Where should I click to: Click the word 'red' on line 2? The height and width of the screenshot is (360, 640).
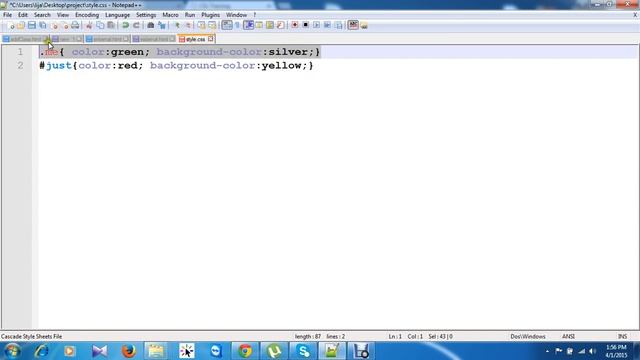tap(127, 65)
